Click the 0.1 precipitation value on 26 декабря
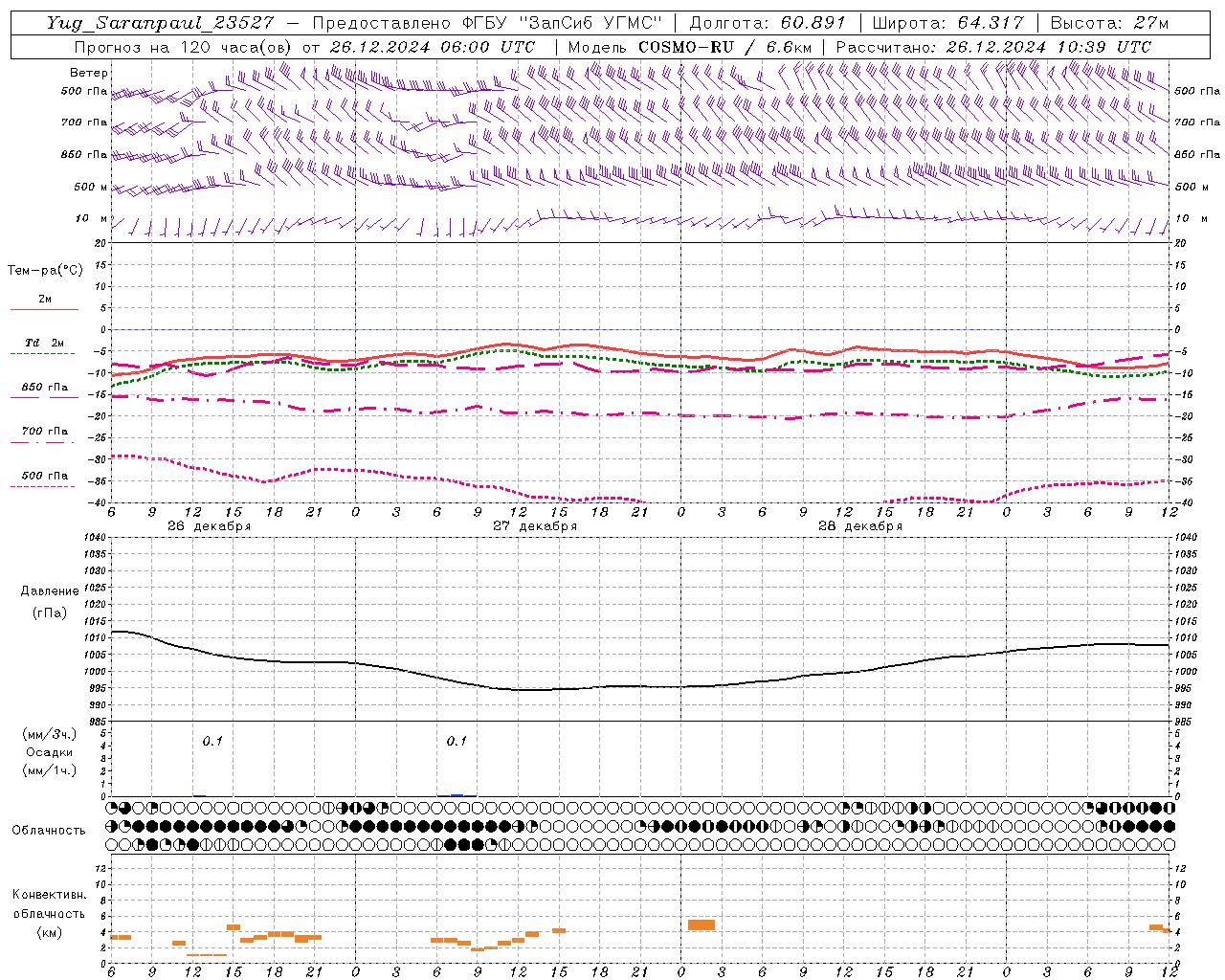Image resolution: width=1225 pixels, height=980 pixels. point(212,741)
